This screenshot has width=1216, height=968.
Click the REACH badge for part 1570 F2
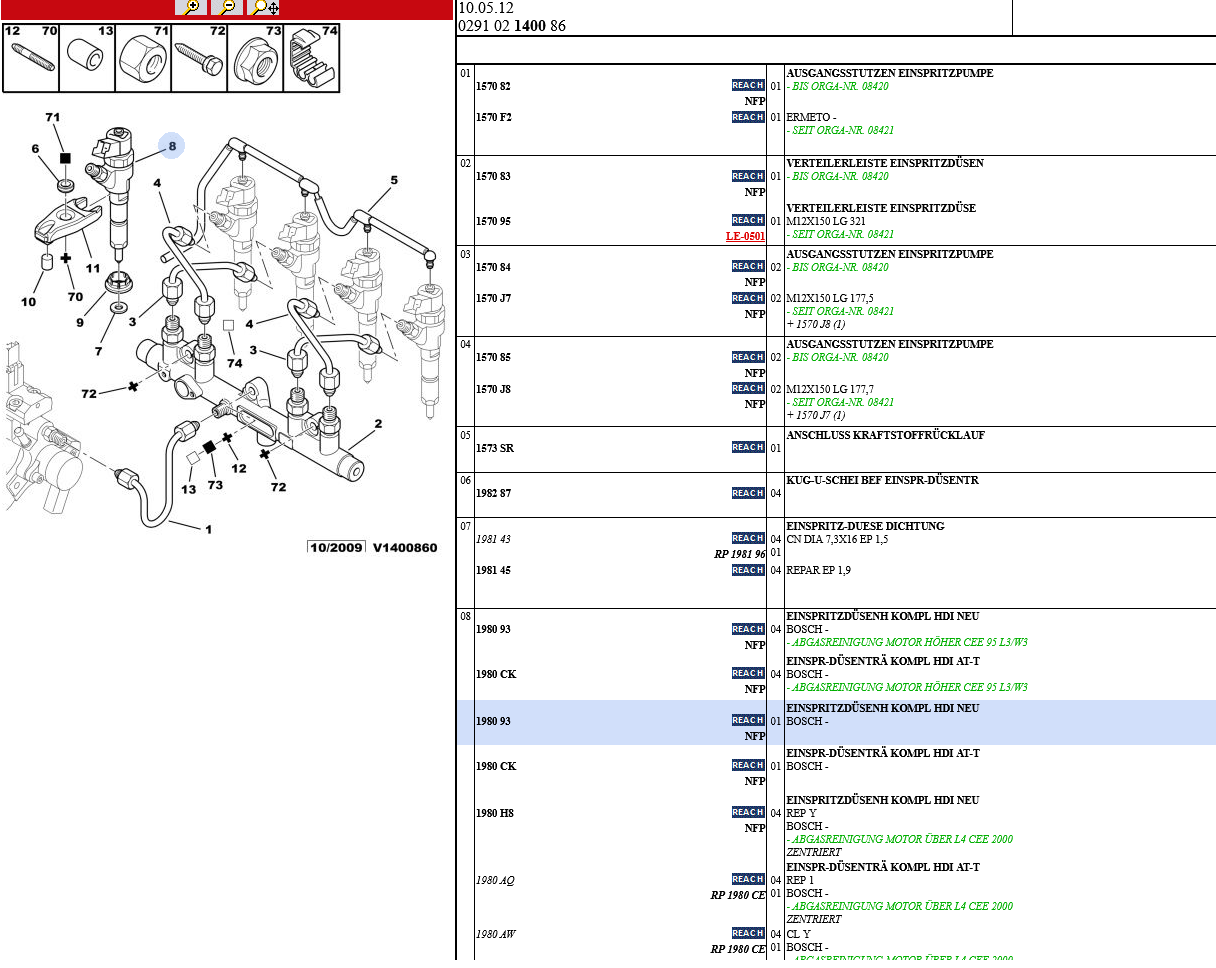[748, 117]
